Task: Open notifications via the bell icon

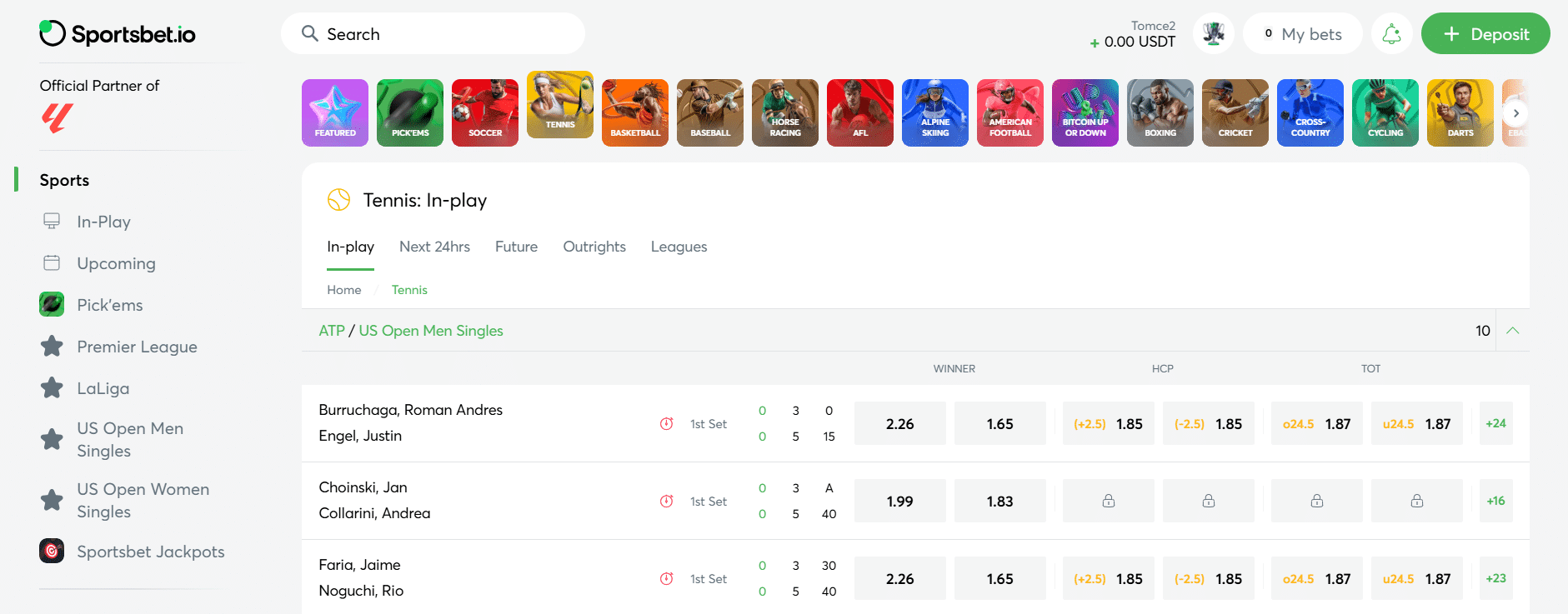Action: coord(1391,33)
